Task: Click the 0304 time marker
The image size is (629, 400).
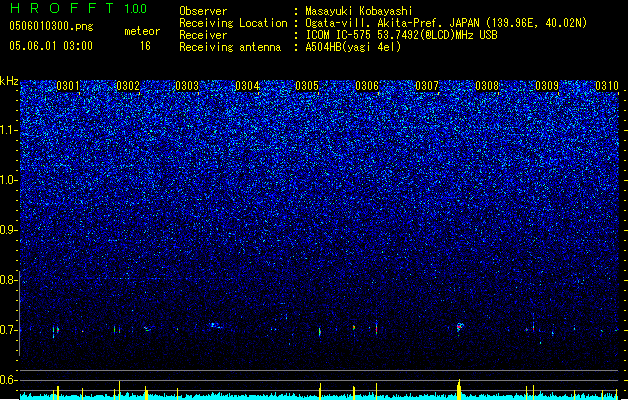Action: tap(248, 86)
